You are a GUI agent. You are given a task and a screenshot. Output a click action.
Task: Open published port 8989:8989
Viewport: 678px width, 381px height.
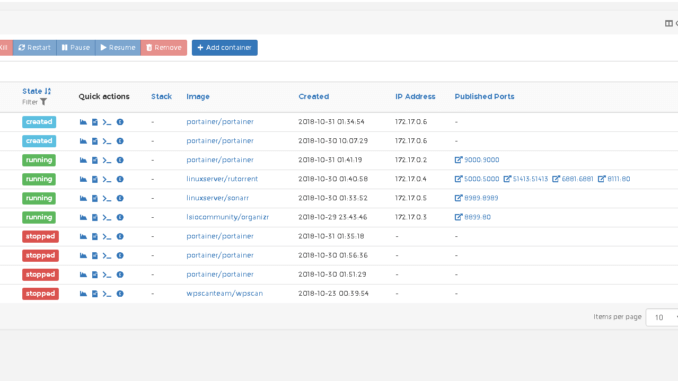point(477,198)
